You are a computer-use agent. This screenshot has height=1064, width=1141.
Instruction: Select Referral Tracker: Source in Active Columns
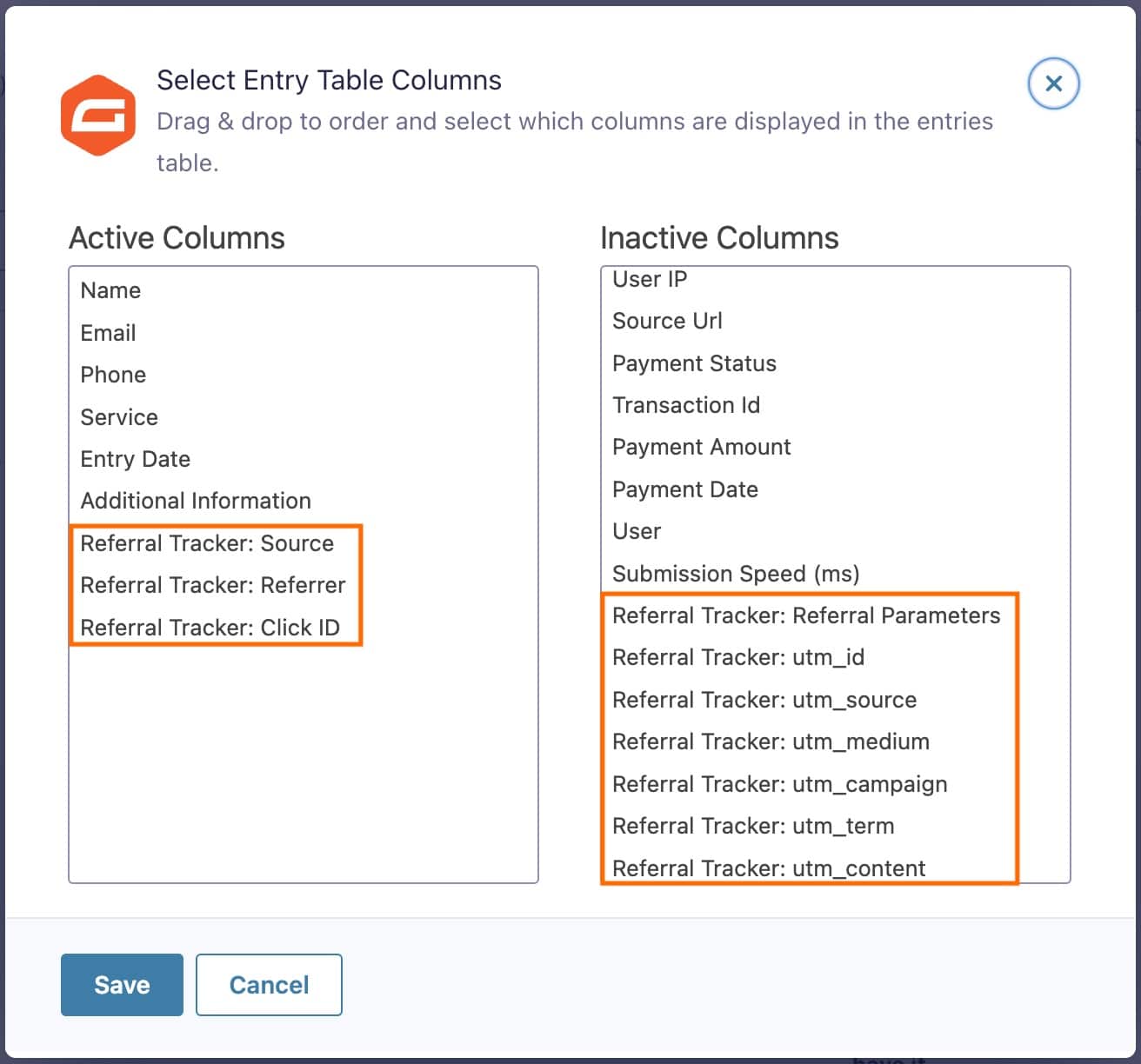[x=207, y=543]
